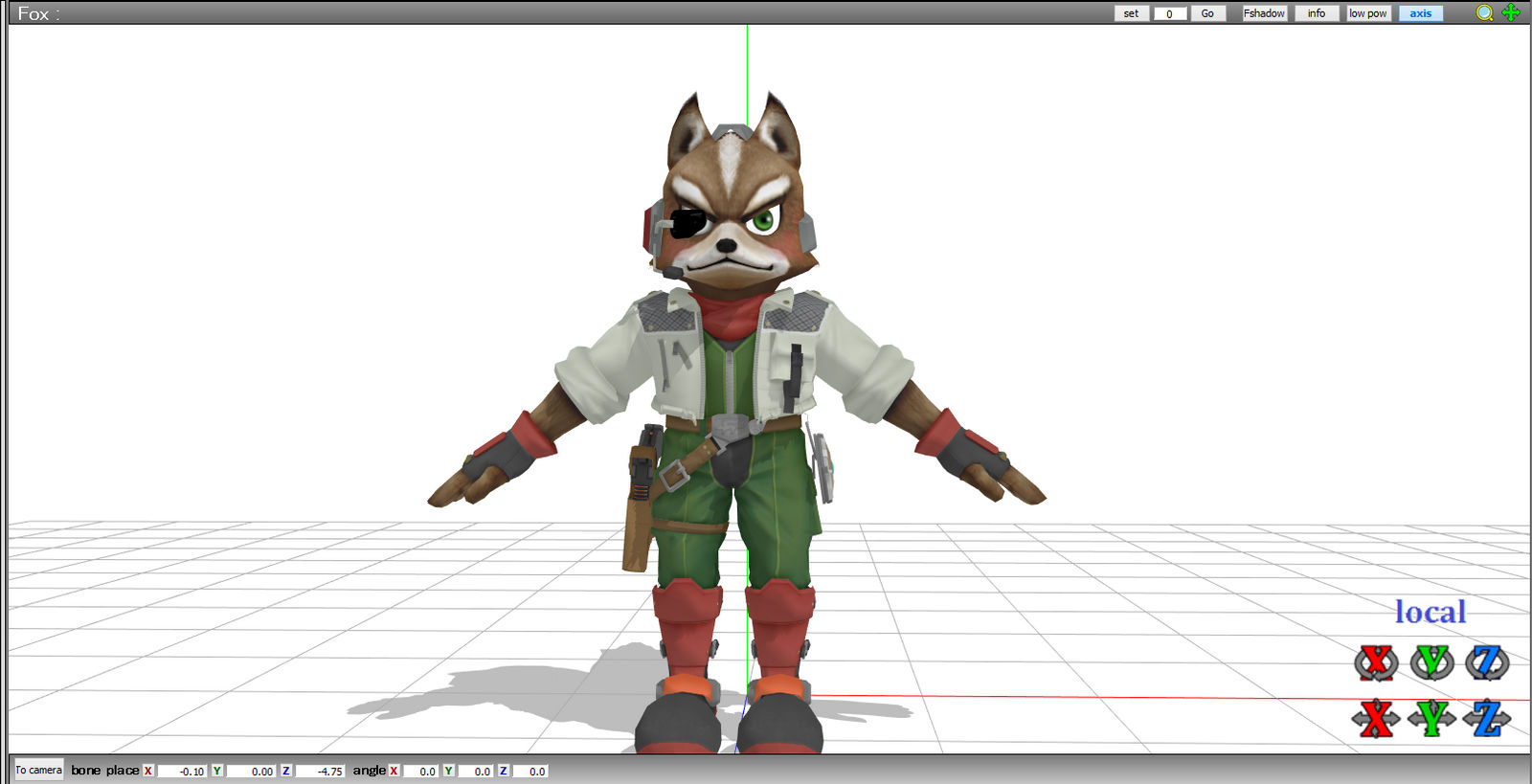Click the Fox model name title
1532x784 pixels.
click(x=38, y=13)
